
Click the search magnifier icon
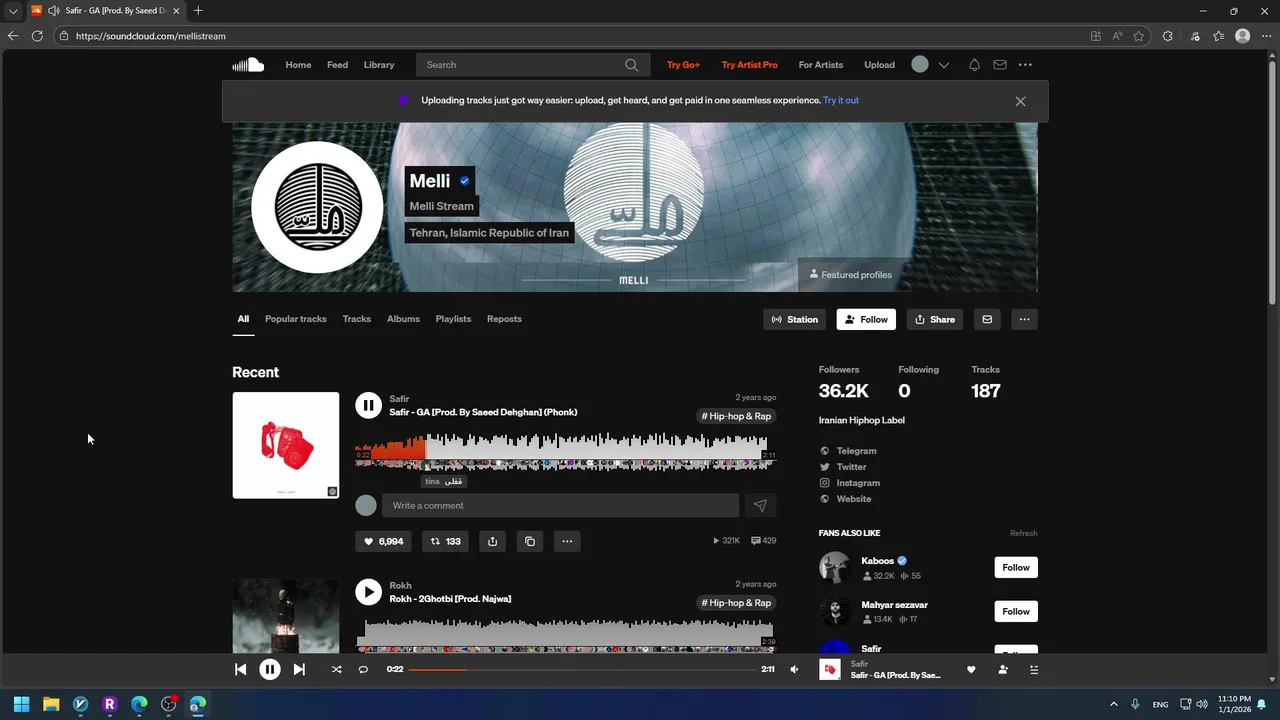(x=631, y=65)
